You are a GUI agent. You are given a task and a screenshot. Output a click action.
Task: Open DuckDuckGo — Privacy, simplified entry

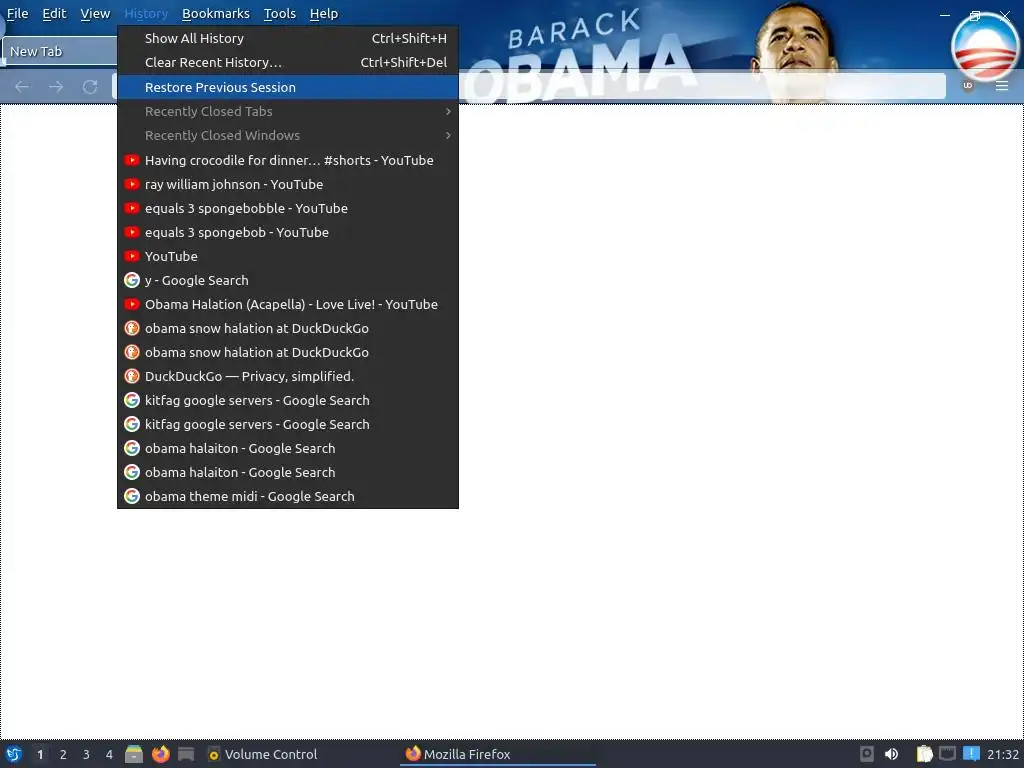pos(288,376)
